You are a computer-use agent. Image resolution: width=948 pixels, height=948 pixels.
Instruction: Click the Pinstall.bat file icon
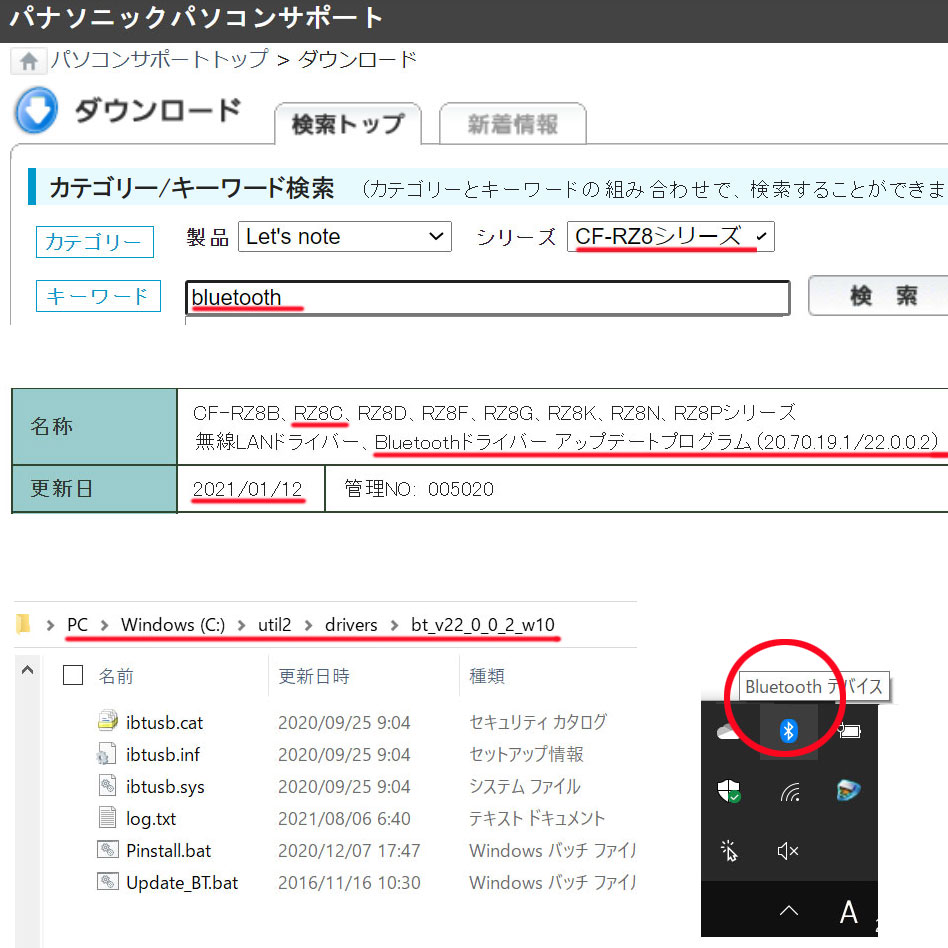pyautogui.click(x=107, y=849)
